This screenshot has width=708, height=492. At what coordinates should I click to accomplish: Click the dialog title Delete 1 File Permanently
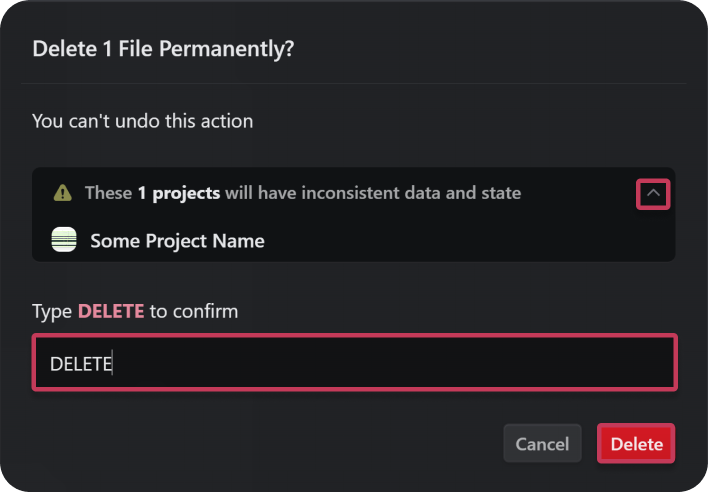click(163, 49)
